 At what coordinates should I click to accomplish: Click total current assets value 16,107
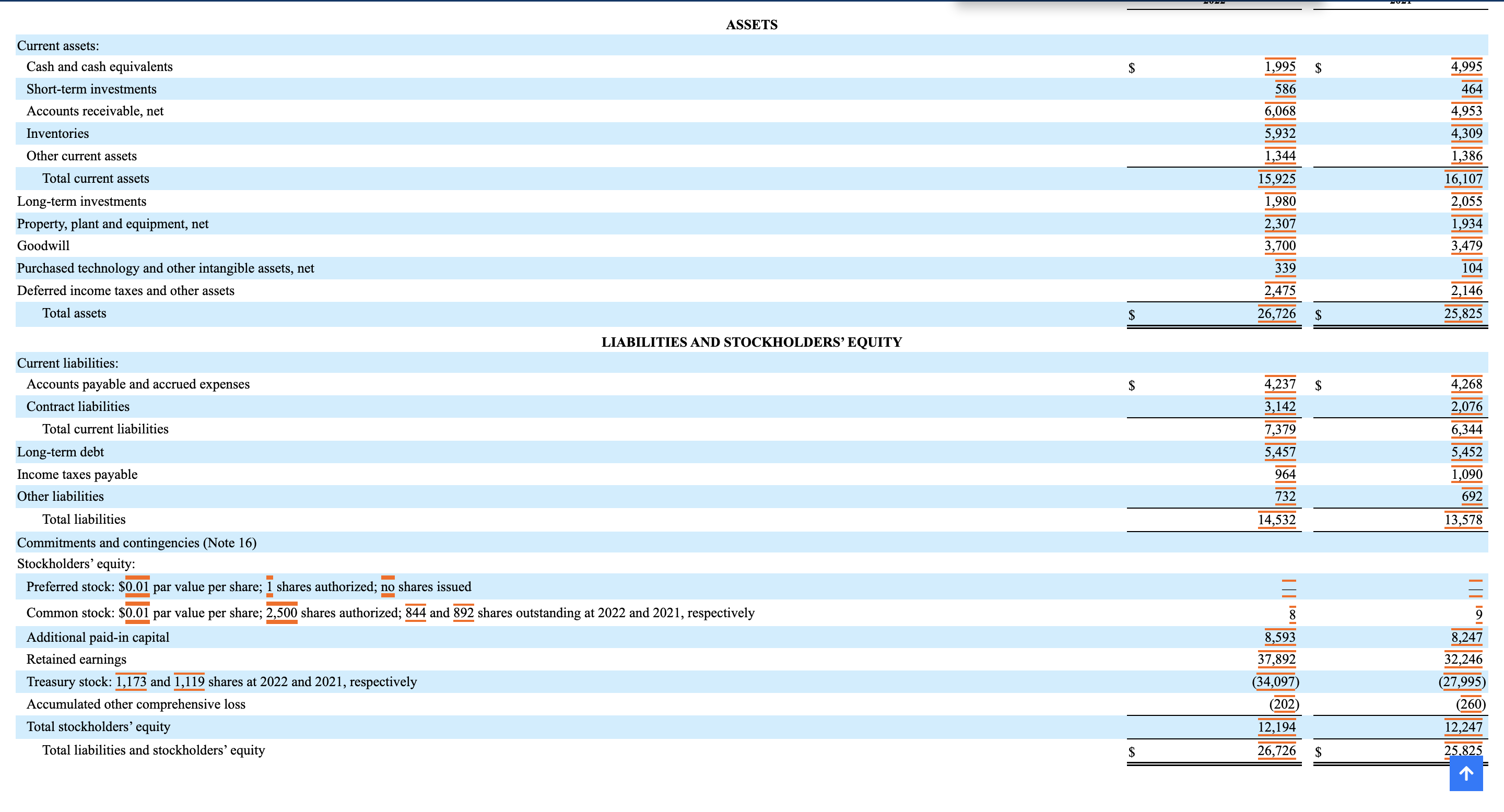pos(1463,179)
